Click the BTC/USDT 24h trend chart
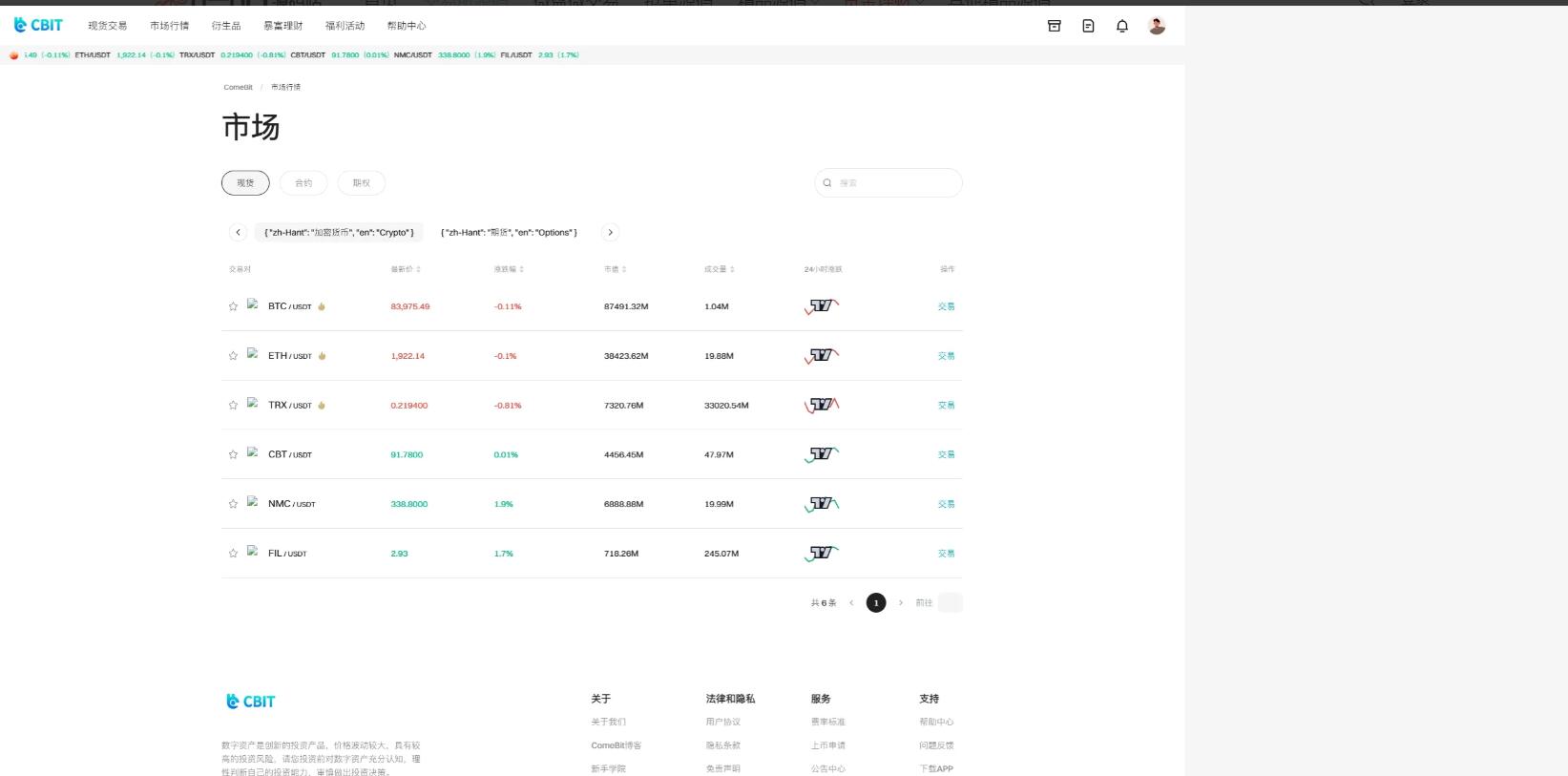1568x776 pixels. [822, 306]
